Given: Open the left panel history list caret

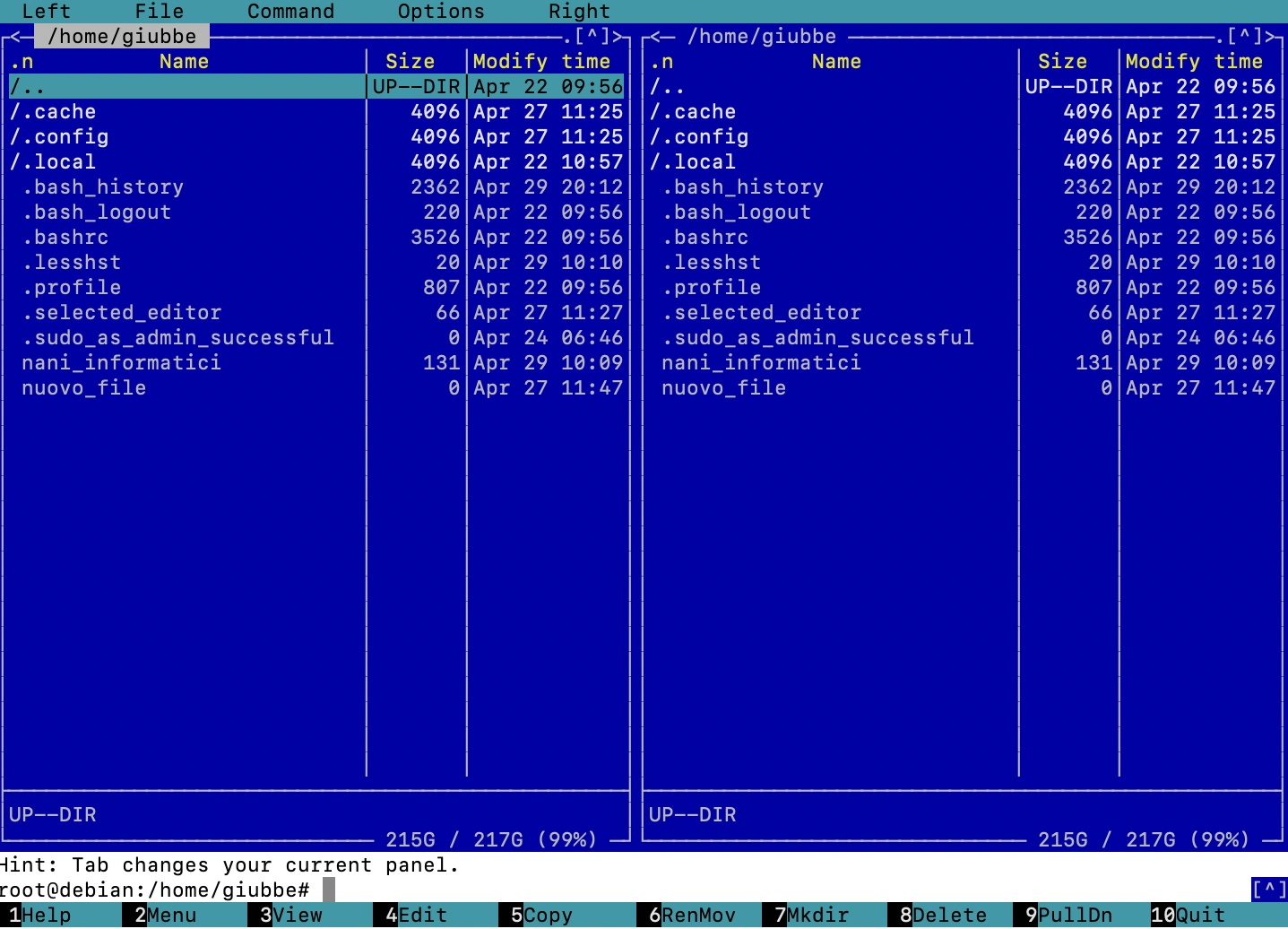Looking at the screenshot, I should (592, 37).
